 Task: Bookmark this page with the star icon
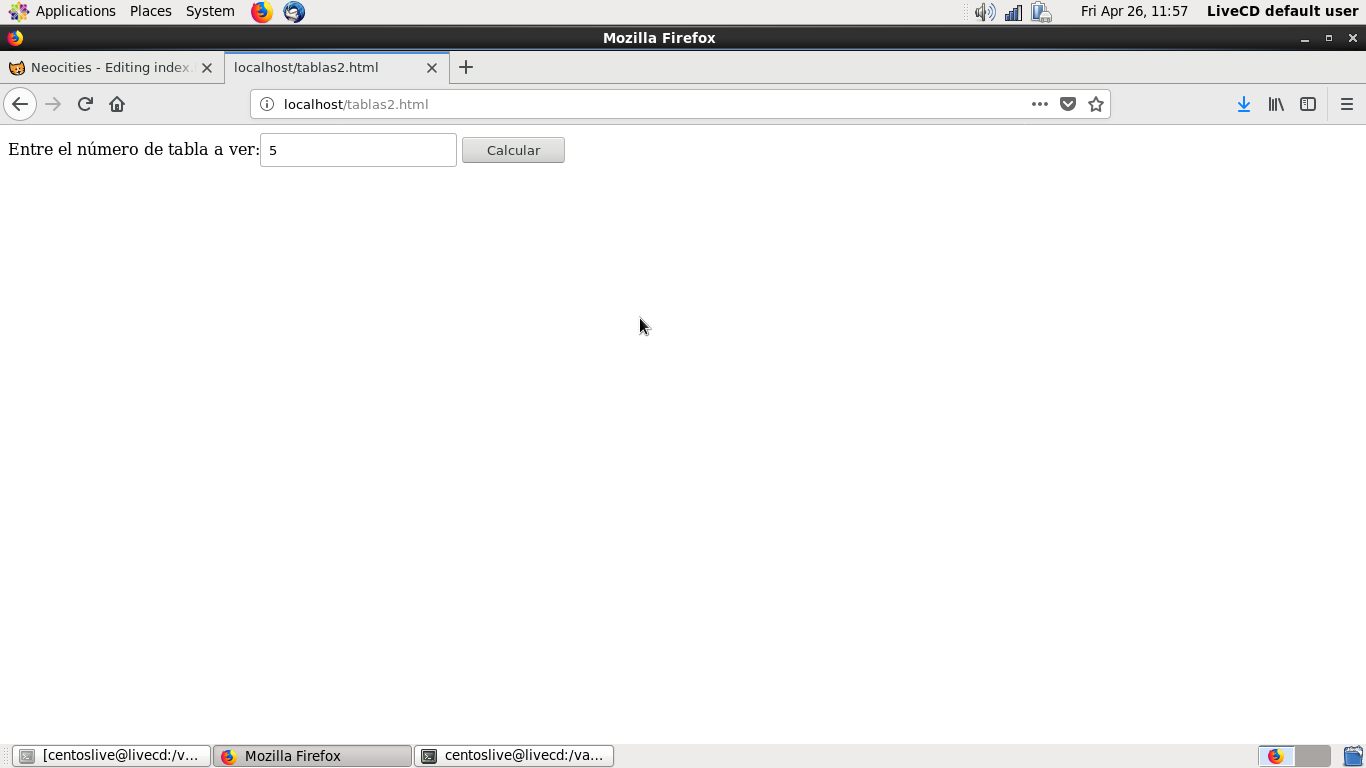coord(1096,104)
